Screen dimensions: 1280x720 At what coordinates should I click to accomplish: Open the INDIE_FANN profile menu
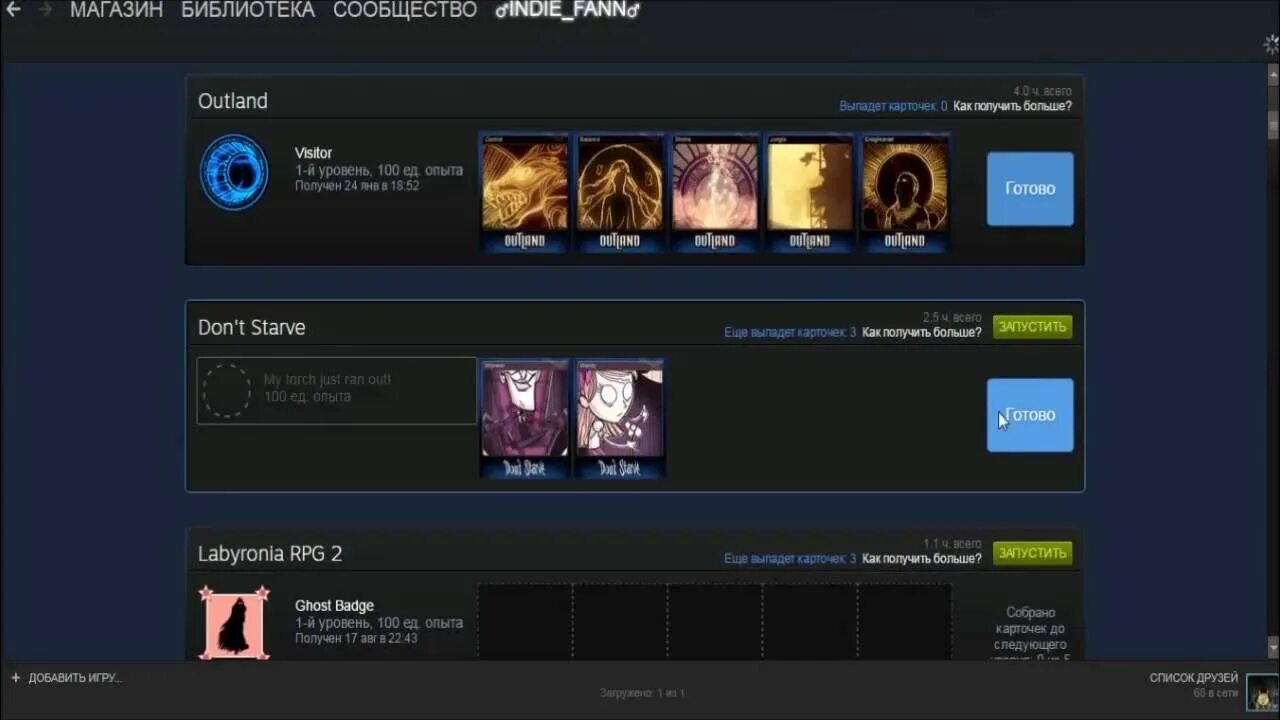(567, 10)
